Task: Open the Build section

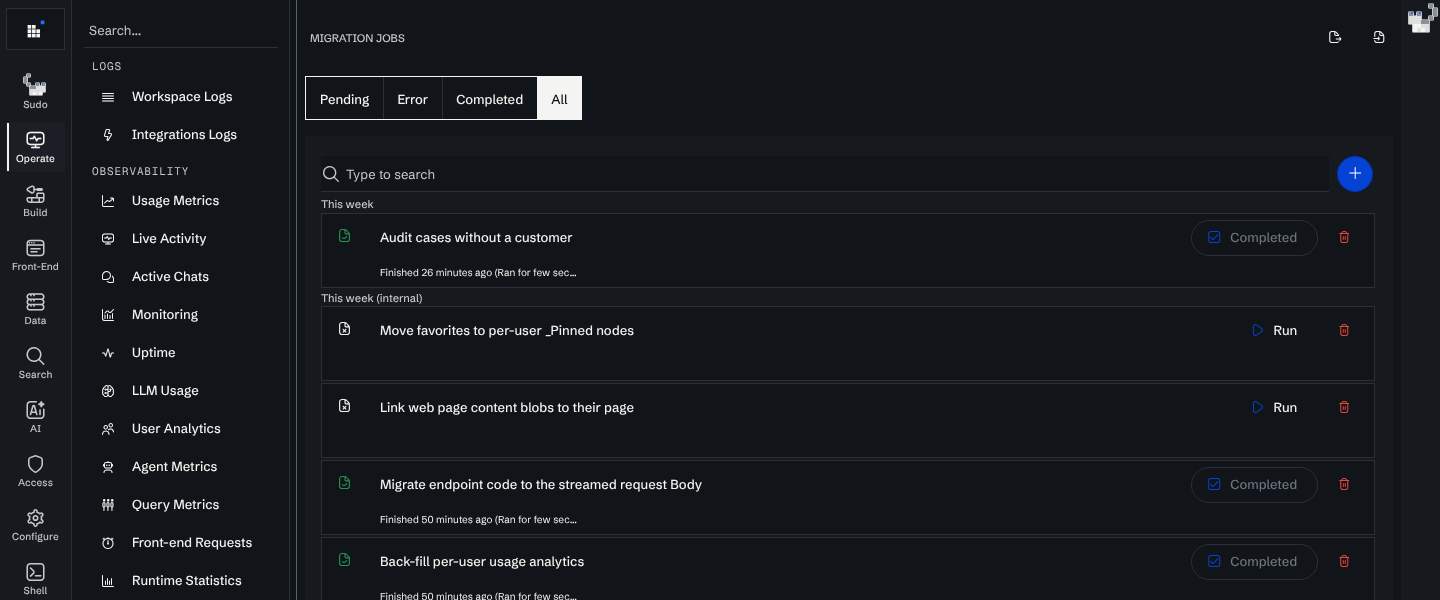Action: [x=35, y=201]
